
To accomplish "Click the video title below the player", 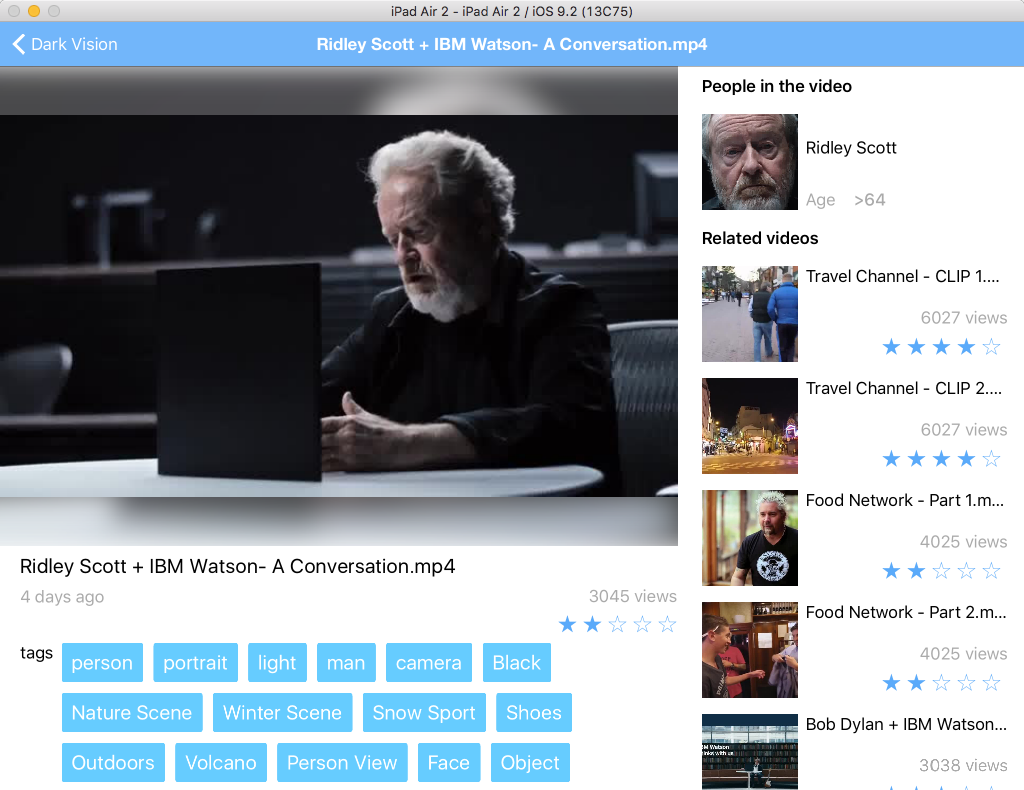I will point(238,566).
